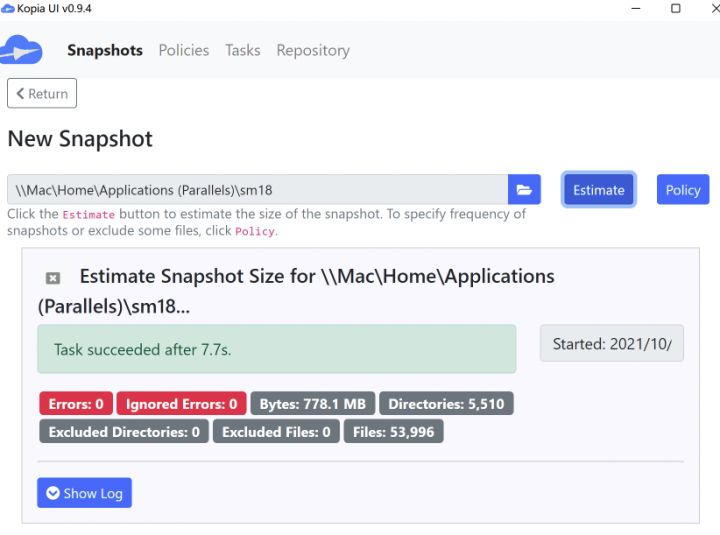Viewport: 720px width, 535px height.
Task: Click the Errors: 0 badge
Action: pyautogui.click(x=76, y=404)
